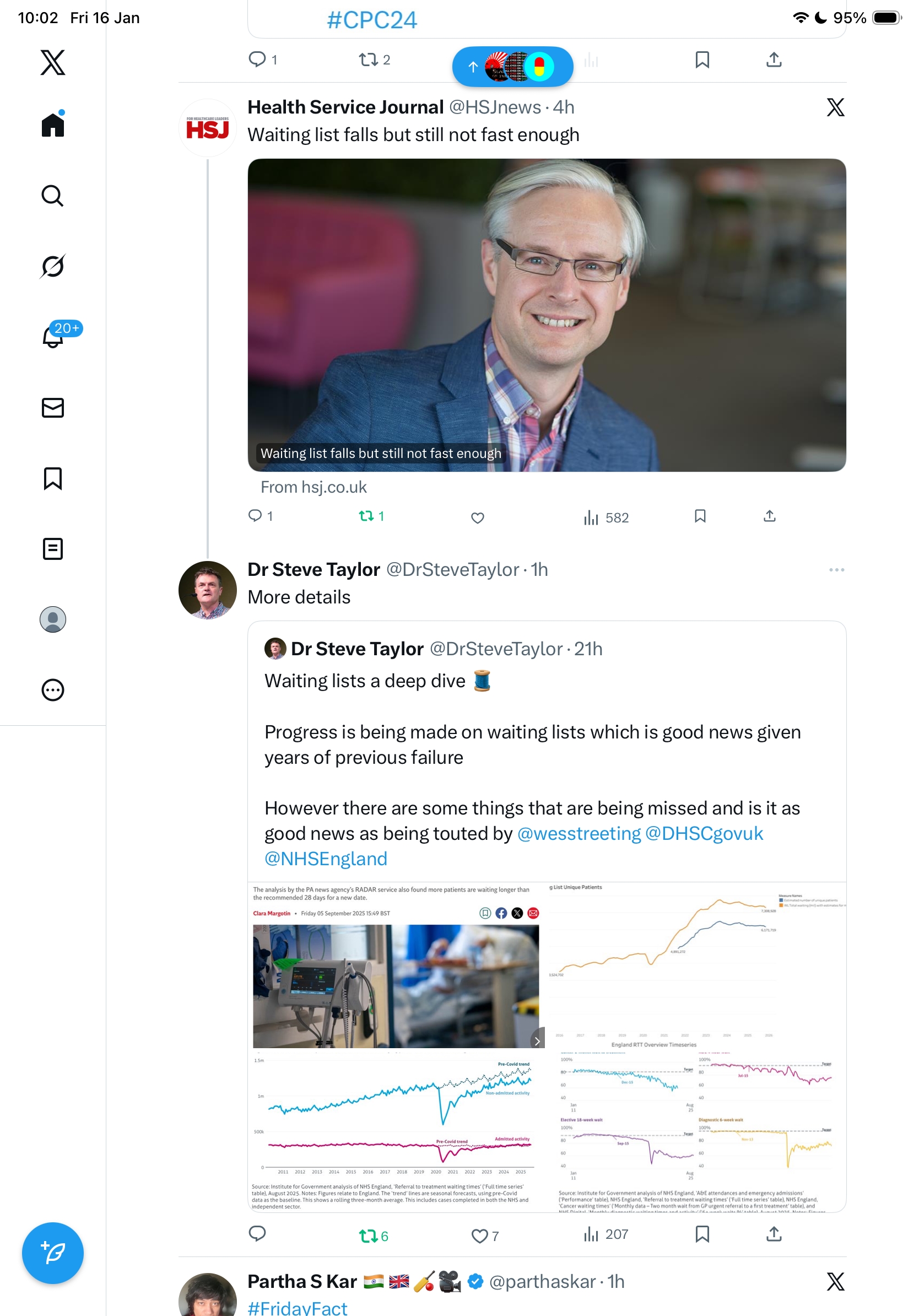Bookmark Dr Steve Taylor's More details post
This screenshot has width=919, height=1316.
click(x=702, y=1234)
